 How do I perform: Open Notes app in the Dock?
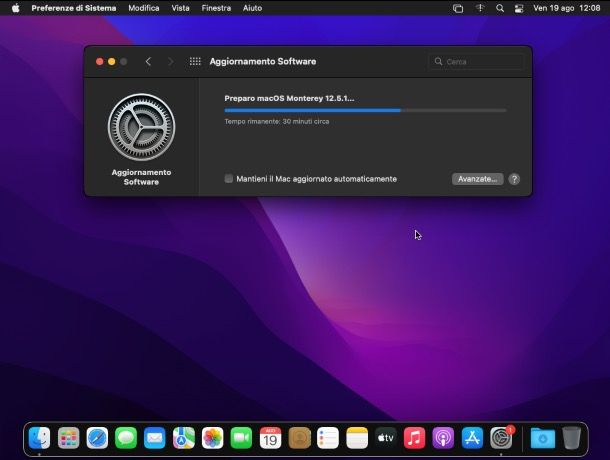point(357,438)
